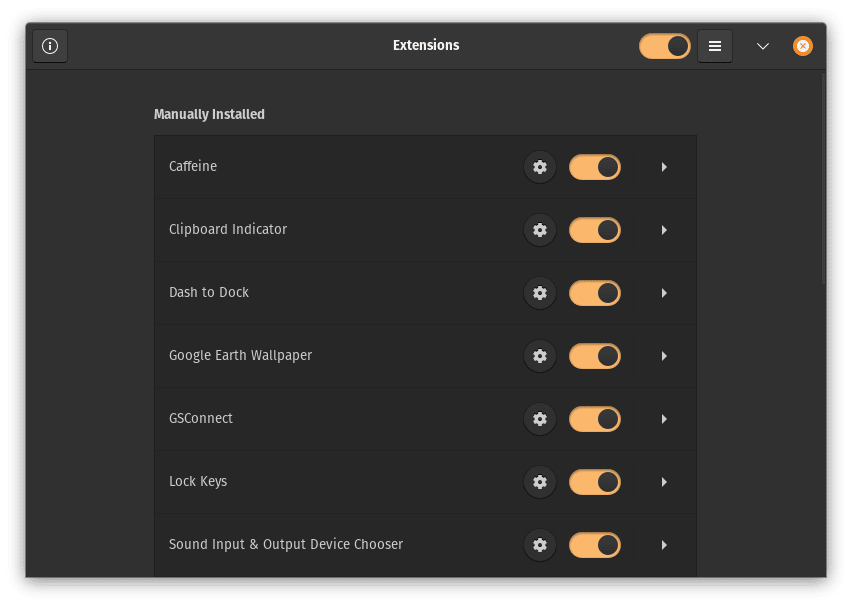Disable the Caffeine extension

594,167
